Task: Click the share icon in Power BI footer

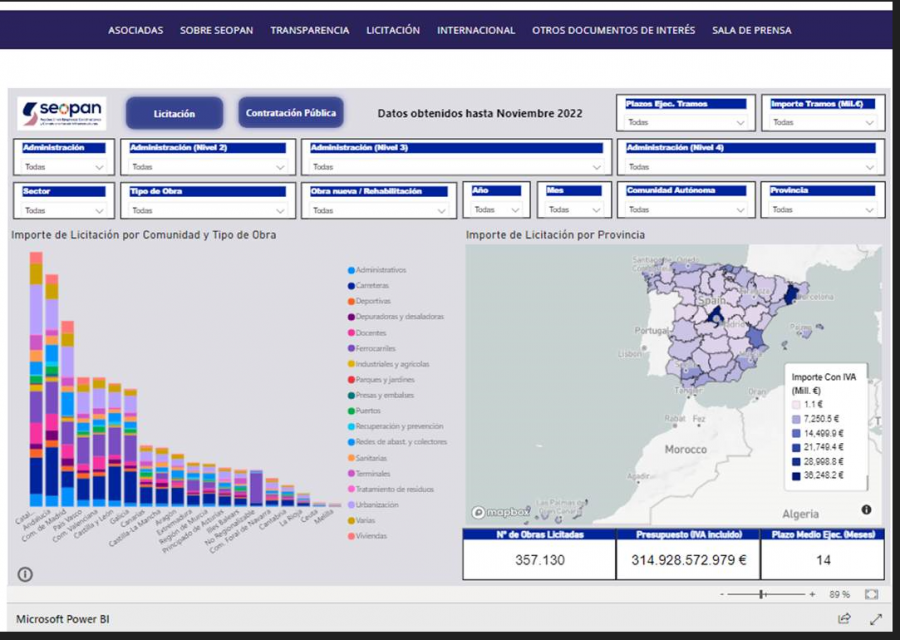Action: point(844,619)
